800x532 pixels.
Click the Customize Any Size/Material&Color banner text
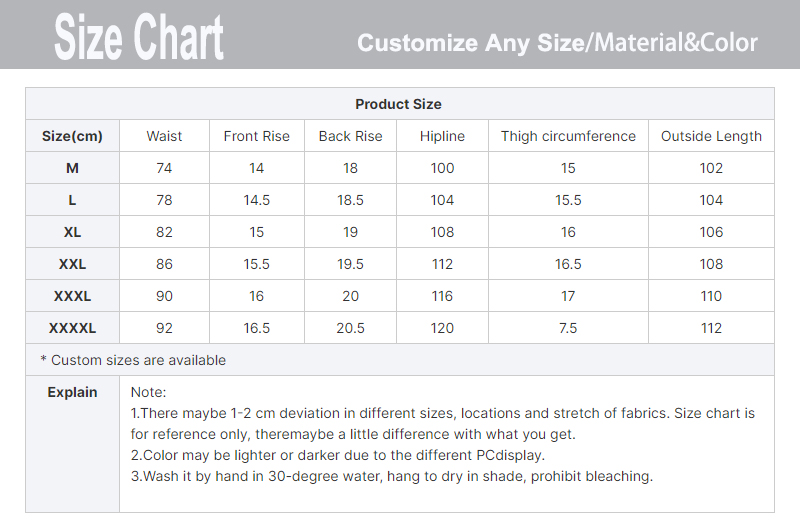click(557, 43)
